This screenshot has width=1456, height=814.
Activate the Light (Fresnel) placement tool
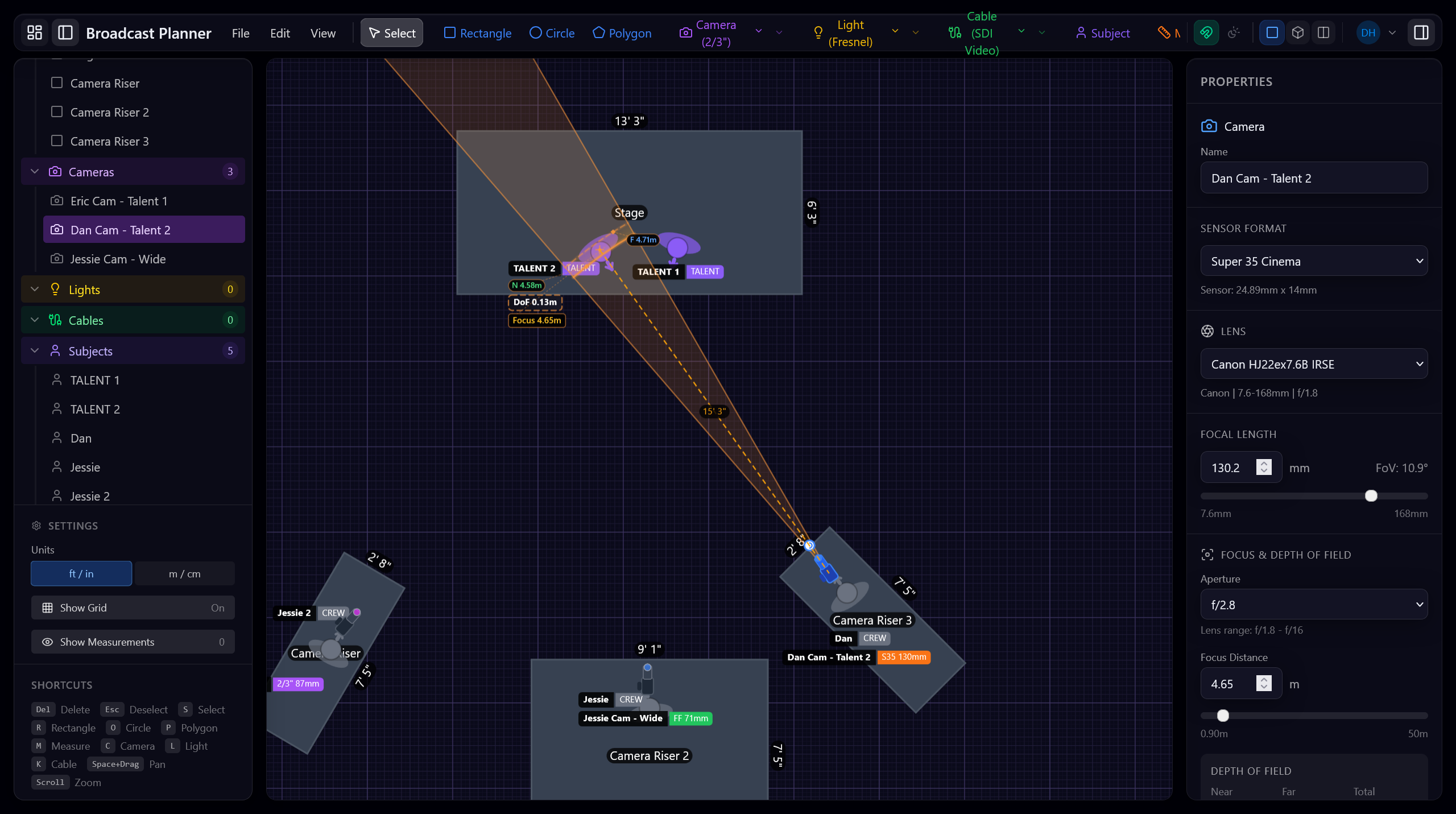pos(843,32)
